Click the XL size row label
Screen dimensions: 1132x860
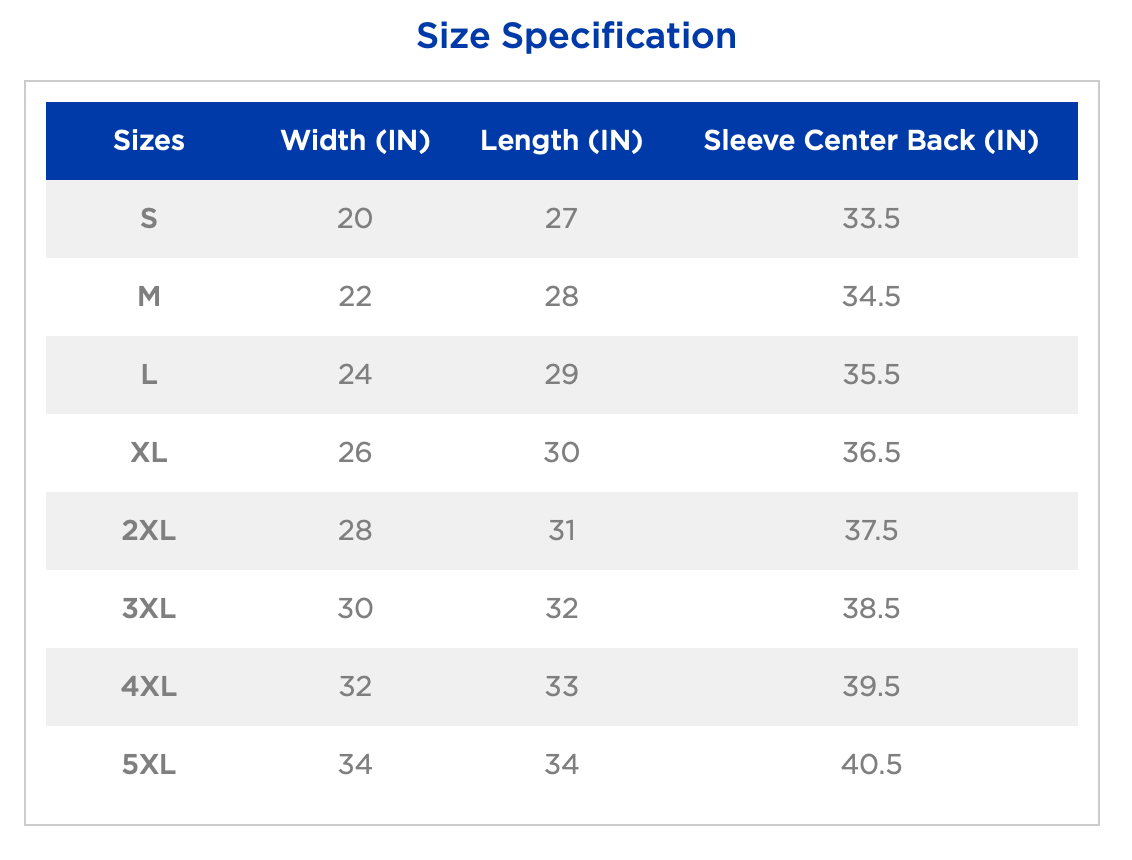tap(149, 452)
